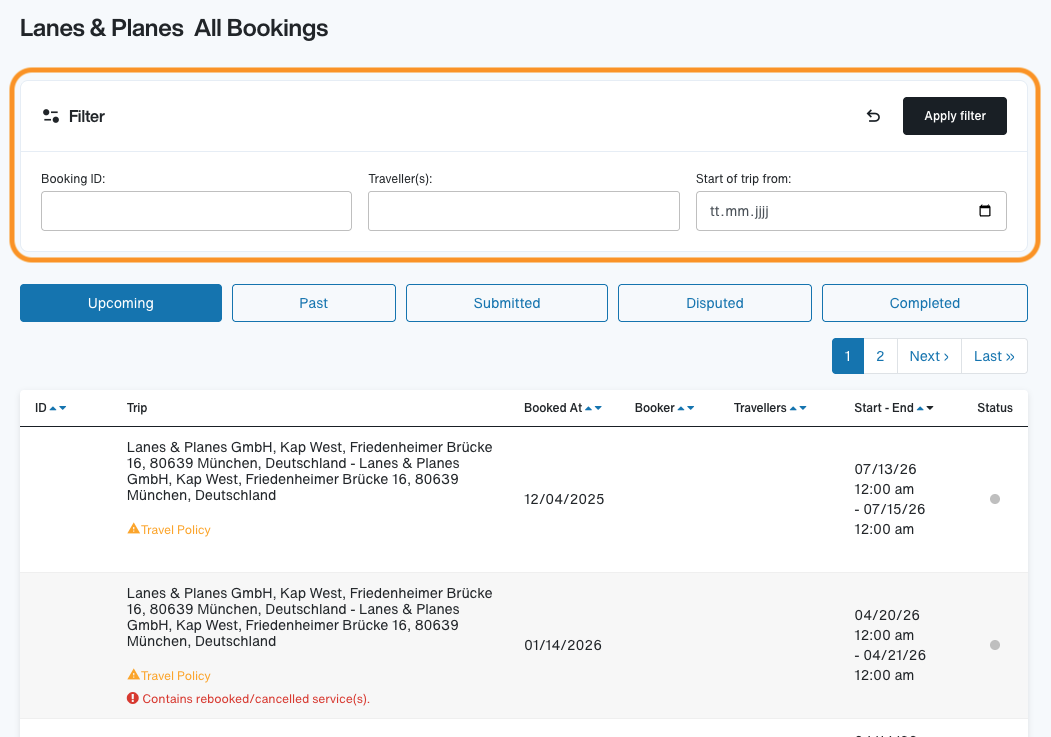This screenshot has height=737, width=1051.
Task: Click Contains rebooked/cancelled service(s) message
Action: coord(256,699)
